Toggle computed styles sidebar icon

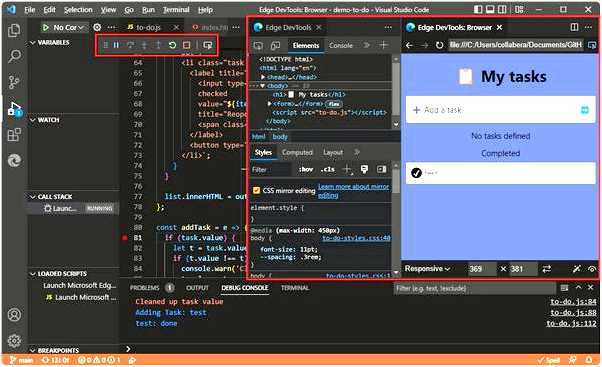[x=381, y=169]
